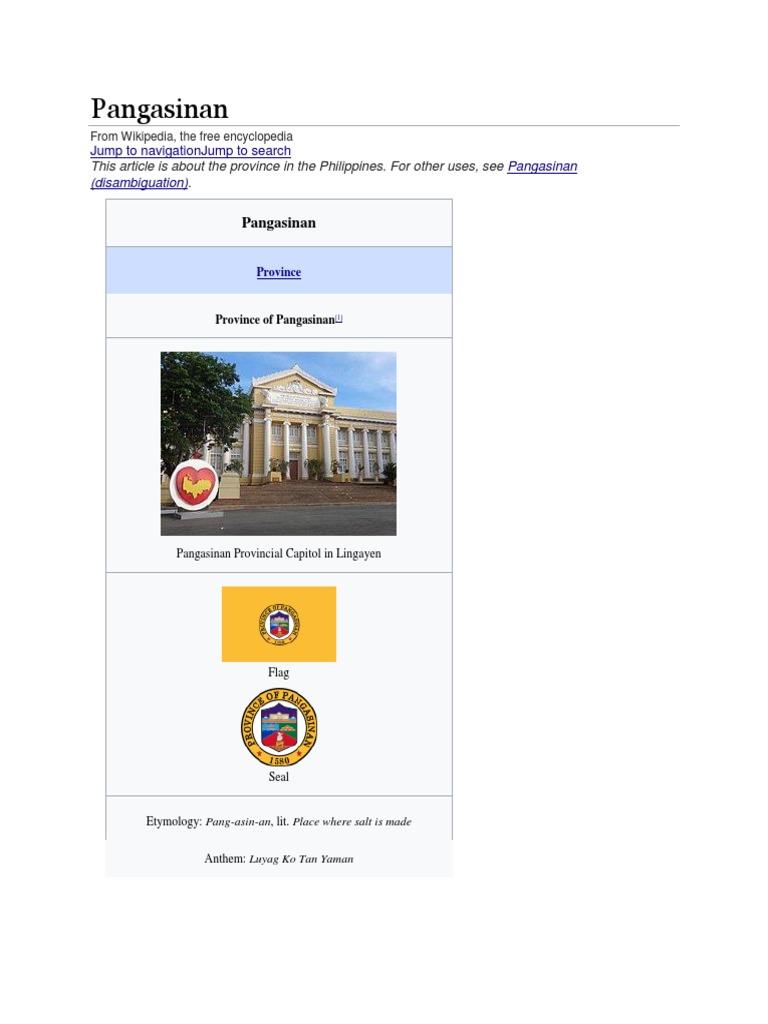Open the Province of Pangasinan seal image
The width and height of the screenshot is (768, 1024).
(279, 728)
